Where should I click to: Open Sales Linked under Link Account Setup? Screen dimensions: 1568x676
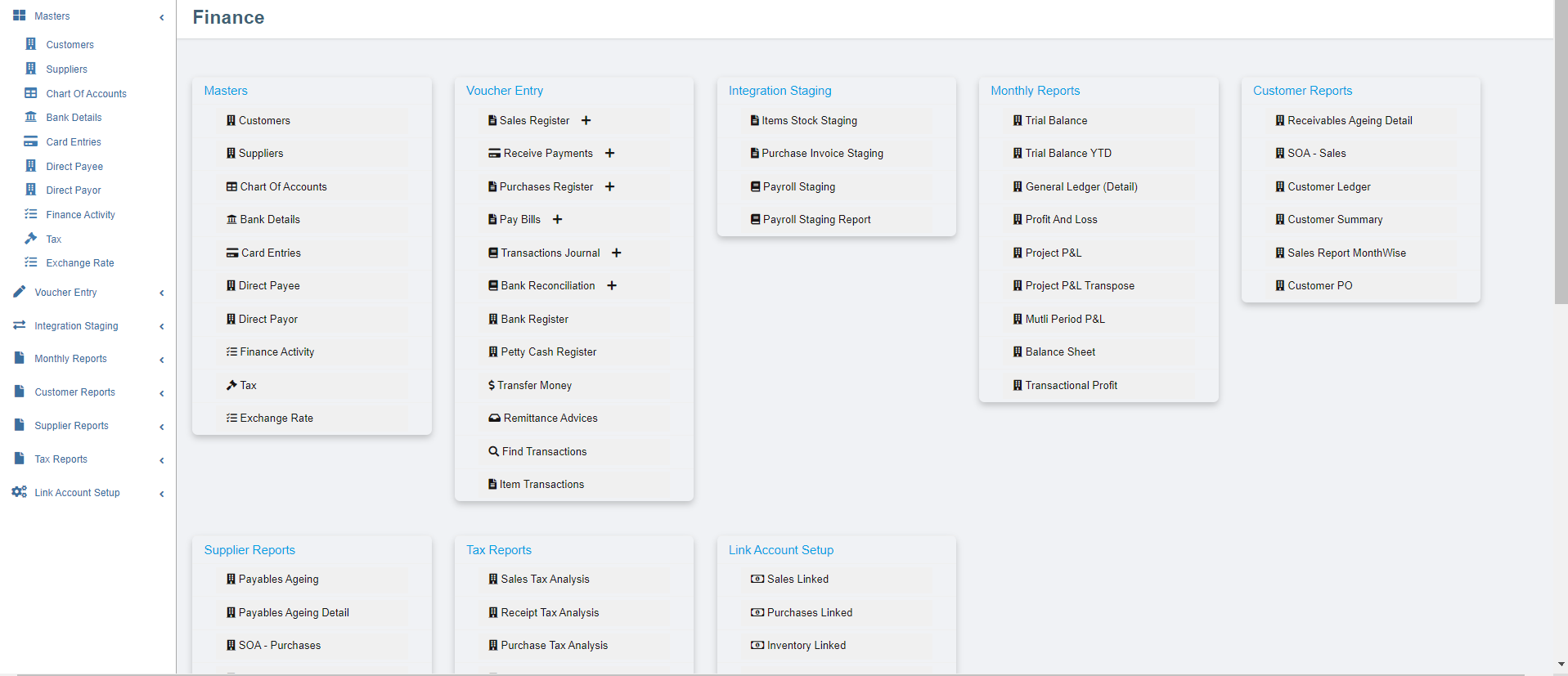797,580
